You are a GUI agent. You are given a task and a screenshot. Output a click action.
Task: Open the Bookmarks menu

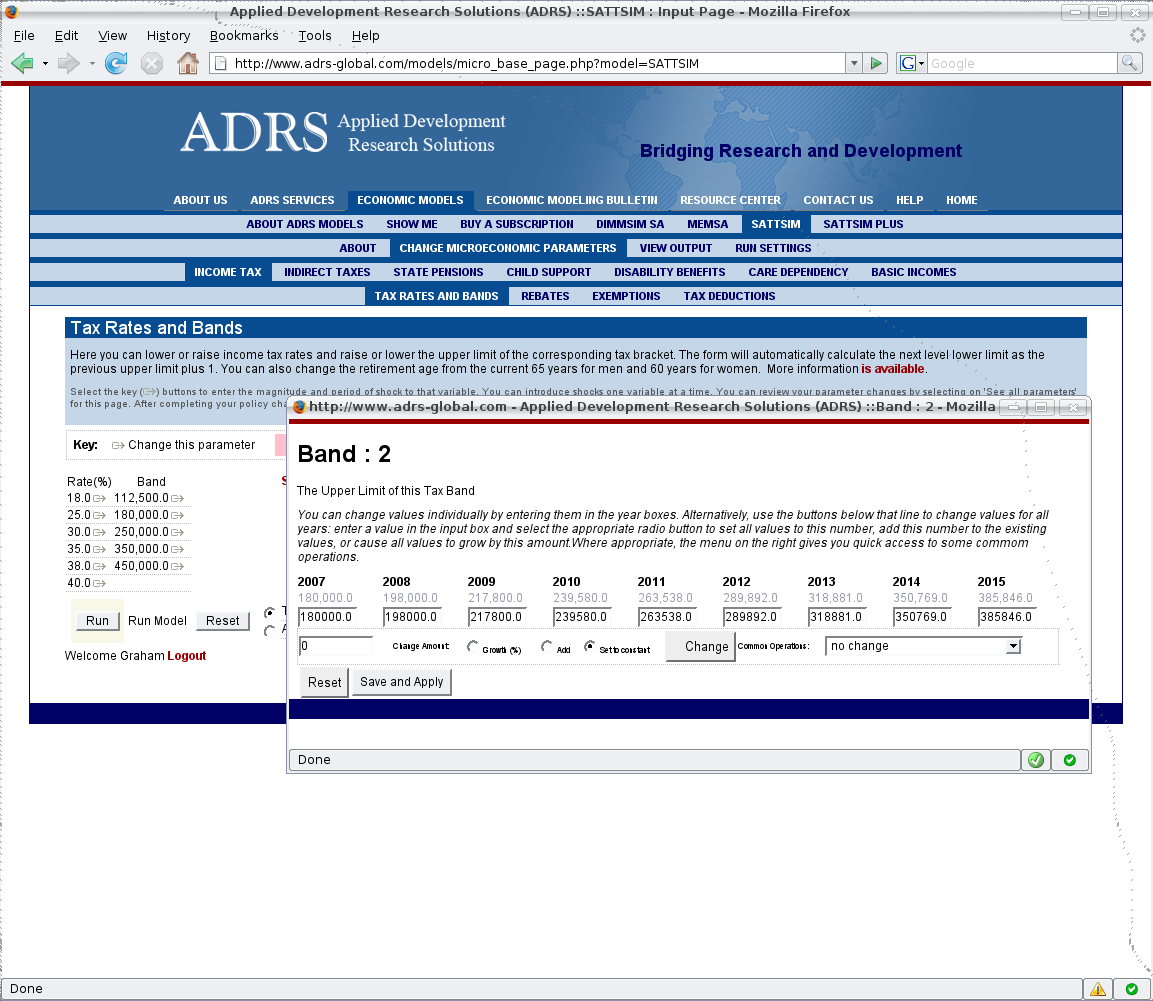244,36
